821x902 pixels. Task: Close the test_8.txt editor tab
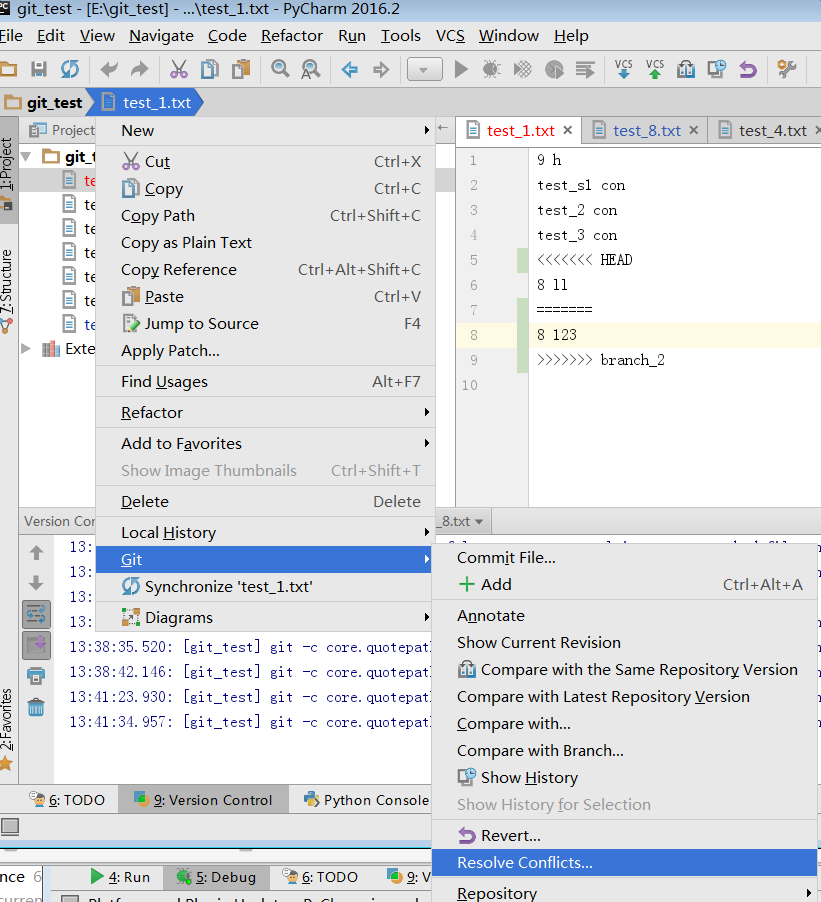coord(694,130)
